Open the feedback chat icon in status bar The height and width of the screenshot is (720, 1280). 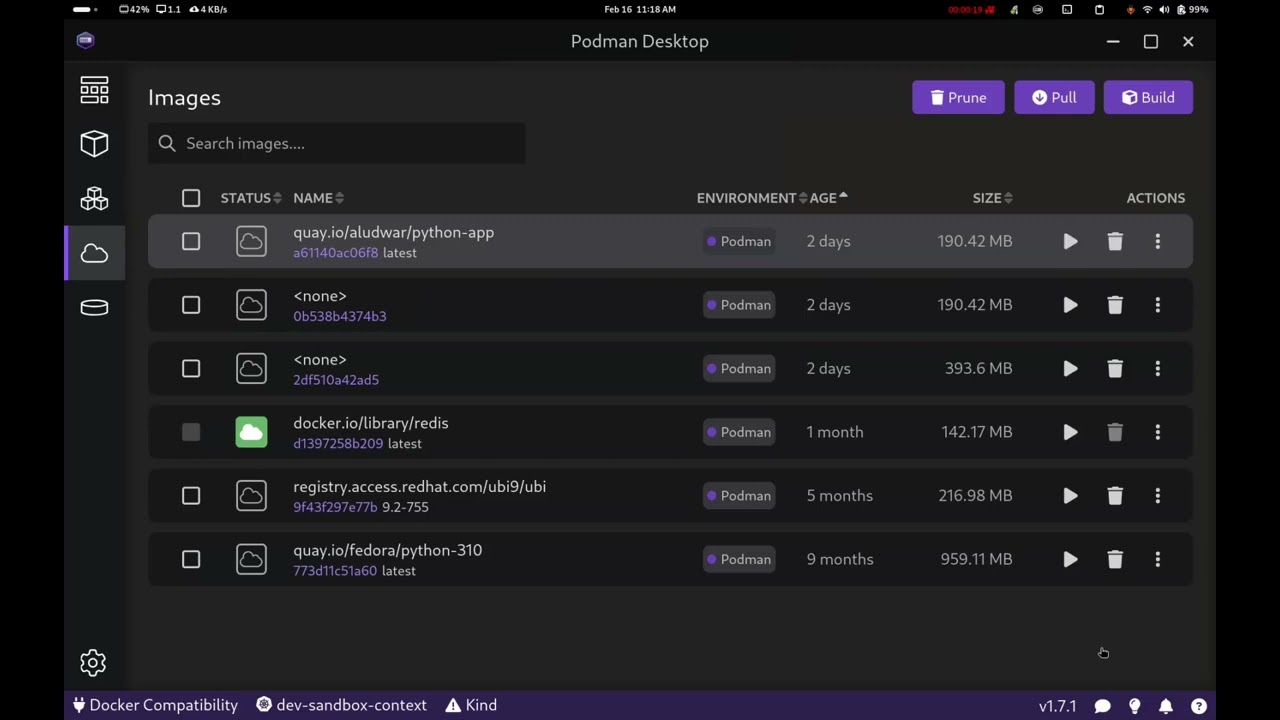pyautogui.click(x=1102, y=706)
